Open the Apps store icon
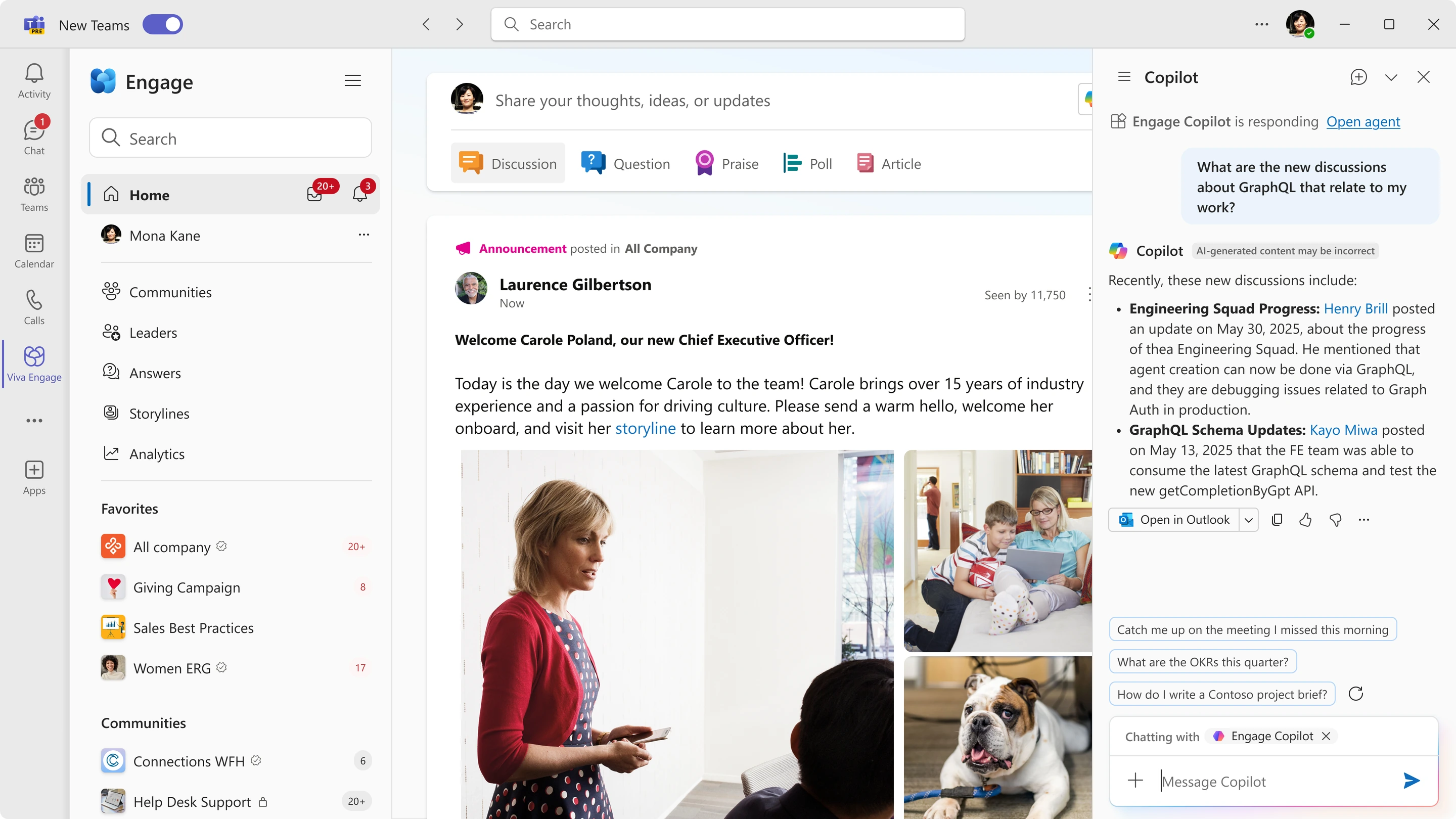This screenshot has height=819, width=1456. point(34,477)
